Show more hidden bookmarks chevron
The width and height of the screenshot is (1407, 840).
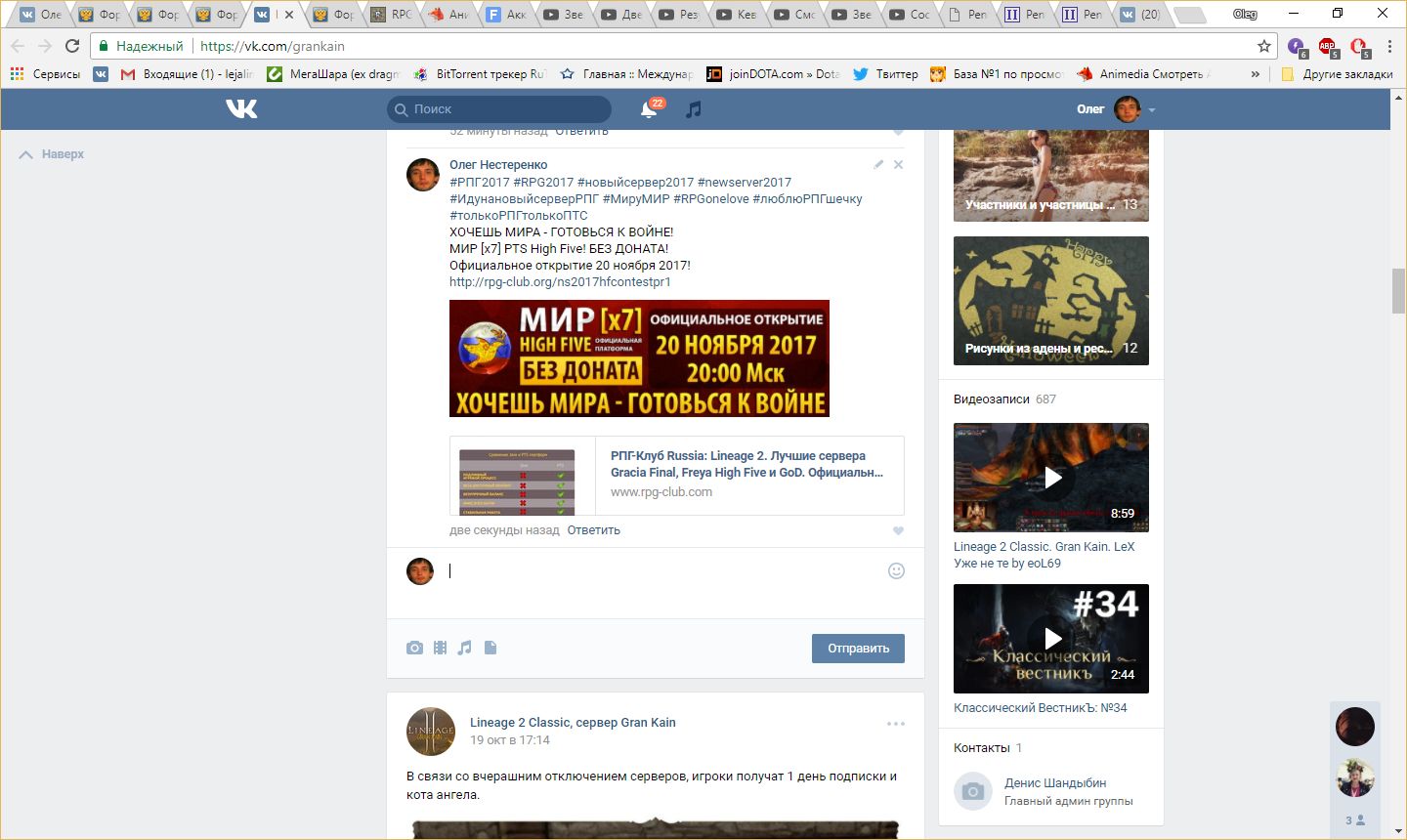coord(1256,74)
